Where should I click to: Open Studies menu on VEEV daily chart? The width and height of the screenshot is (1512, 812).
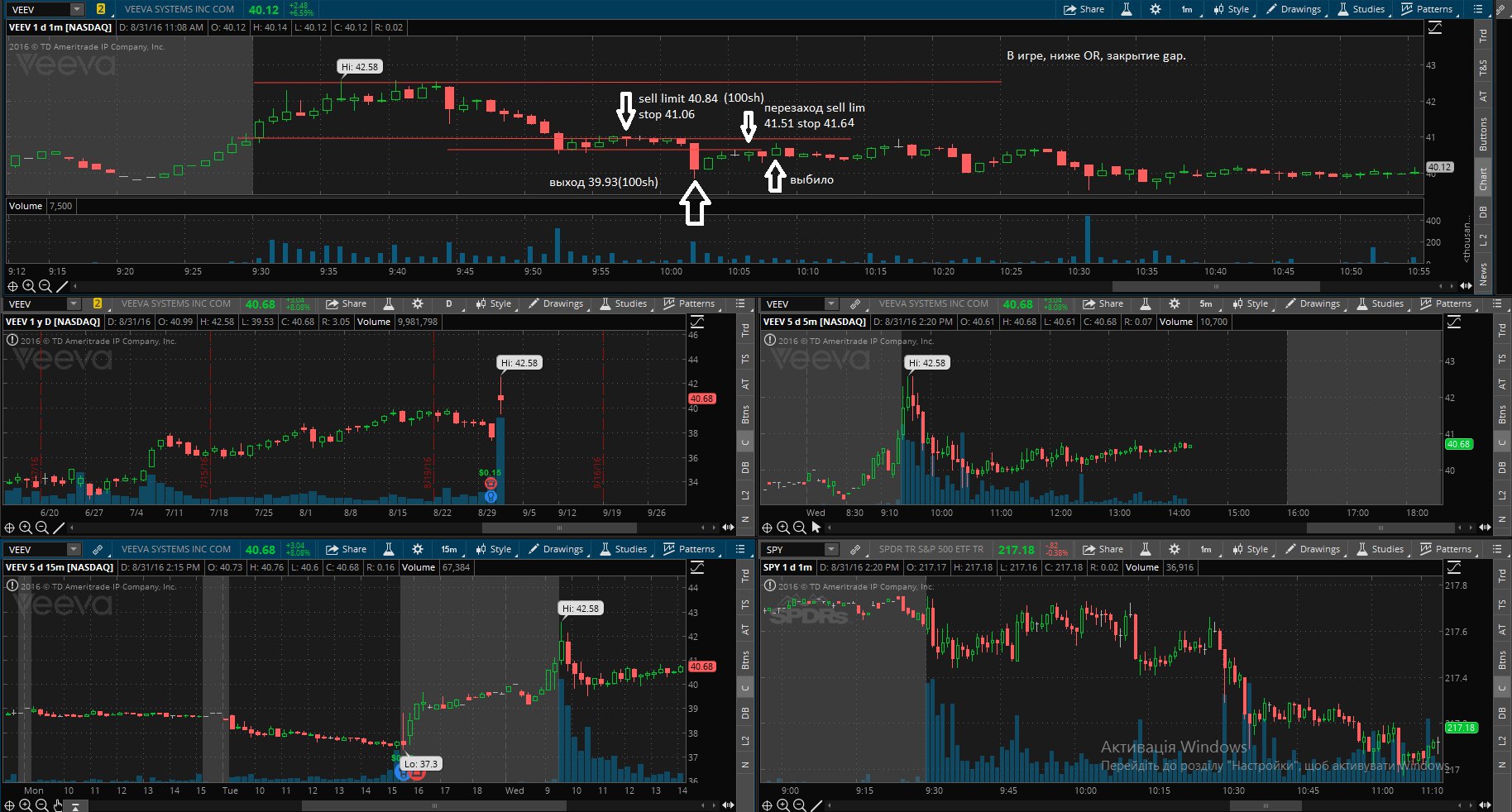coord(623,303)
